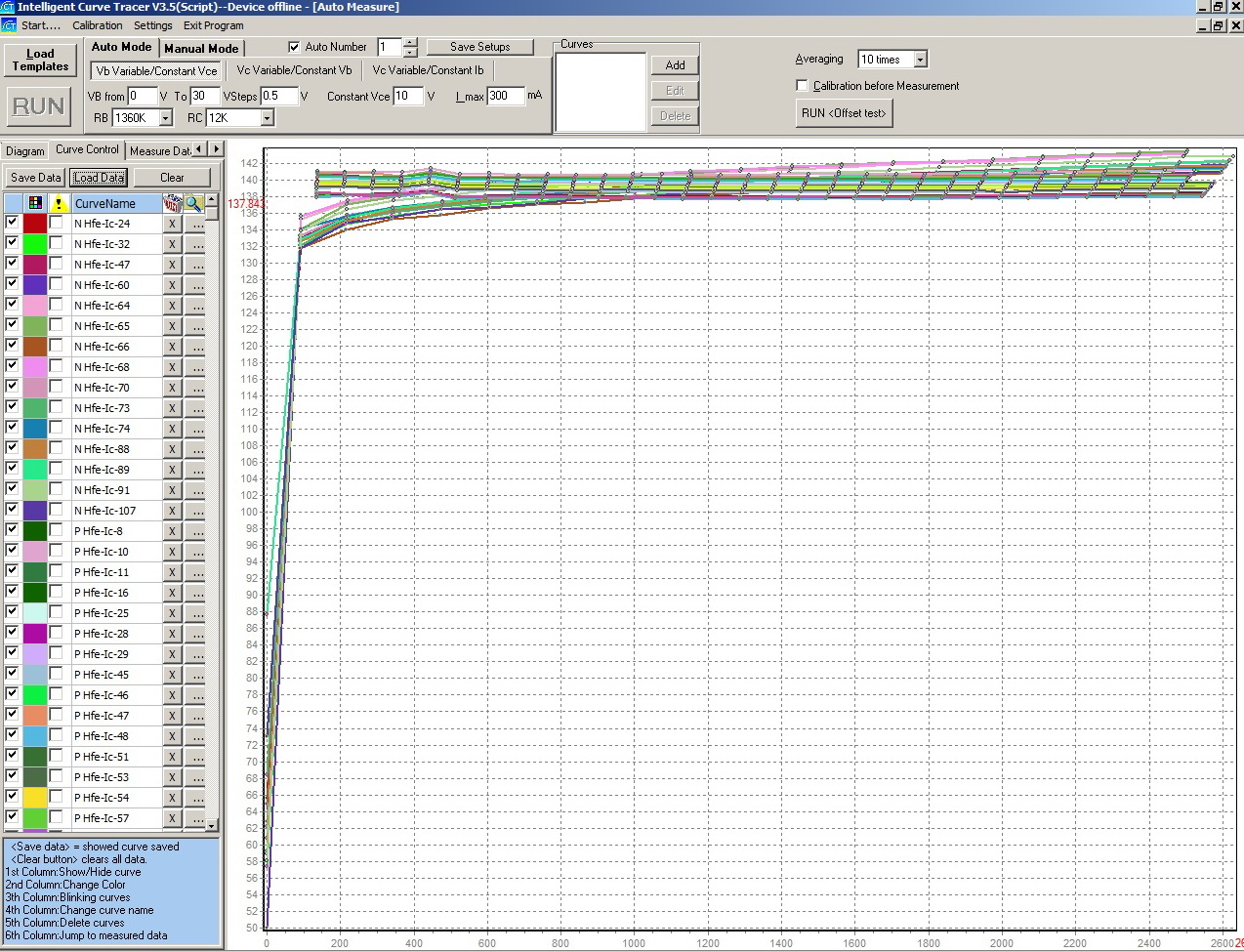
Task: Jump to measured data for P Hfe-Ic-25
Action: 196,613
